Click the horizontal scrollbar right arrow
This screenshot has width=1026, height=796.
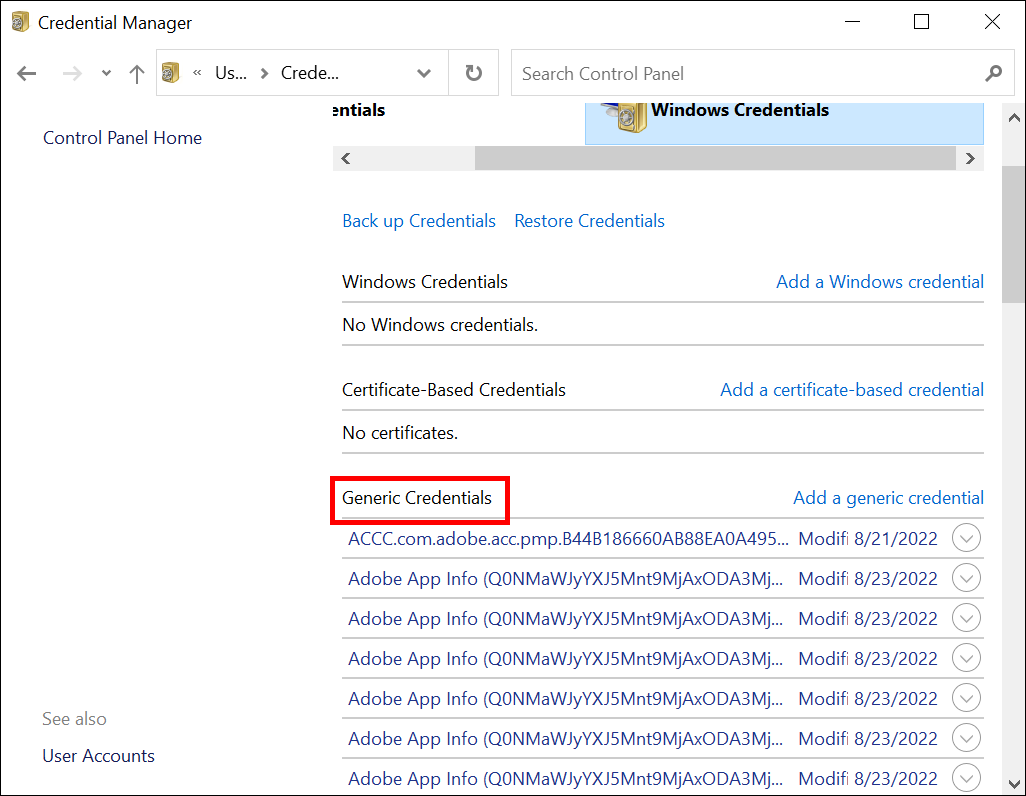(x=969, y=158)
